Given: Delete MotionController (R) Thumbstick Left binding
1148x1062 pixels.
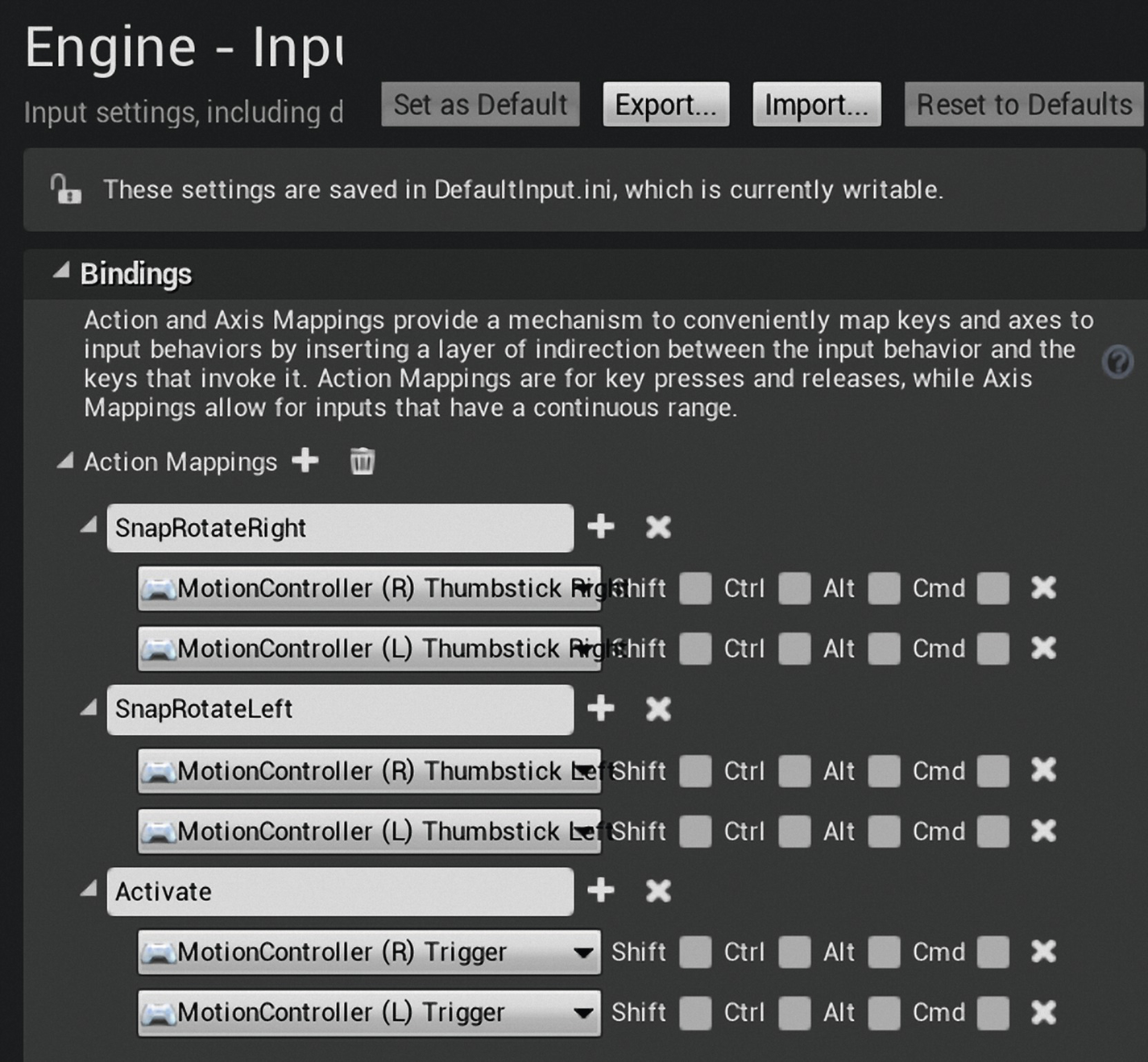Looking at the screenshot, I should point(1043,770).
